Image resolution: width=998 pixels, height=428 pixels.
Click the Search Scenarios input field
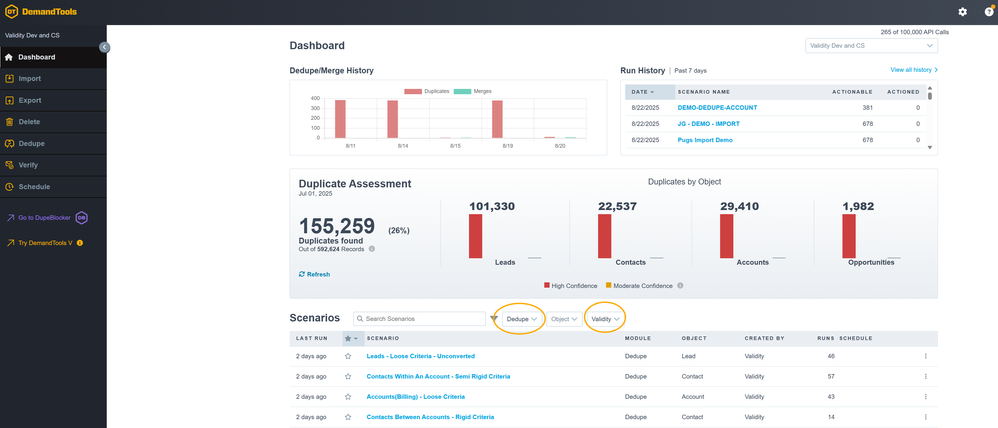(419, 318)
